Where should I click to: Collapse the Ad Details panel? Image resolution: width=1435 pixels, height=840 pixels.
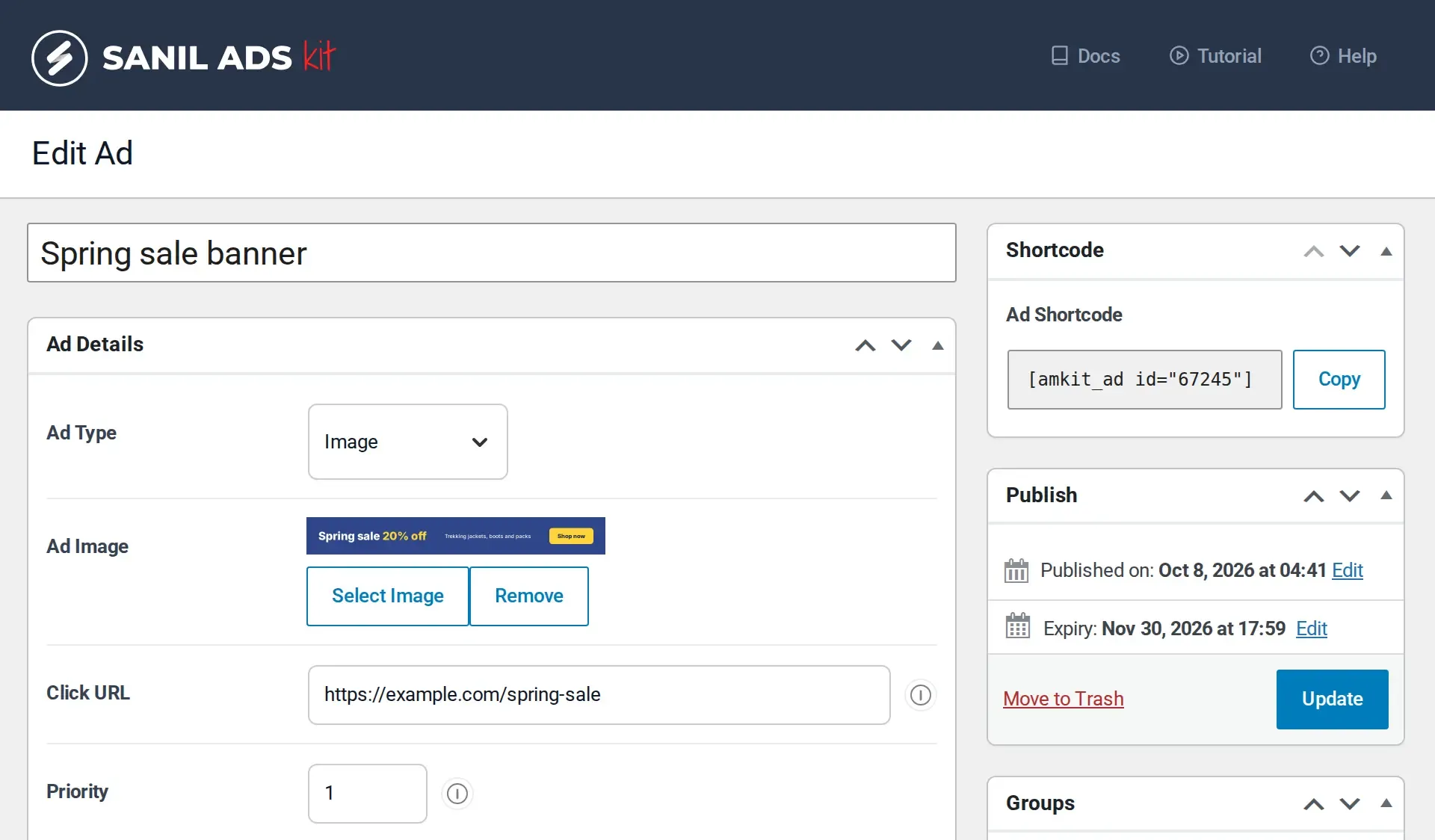coord(938,345)
